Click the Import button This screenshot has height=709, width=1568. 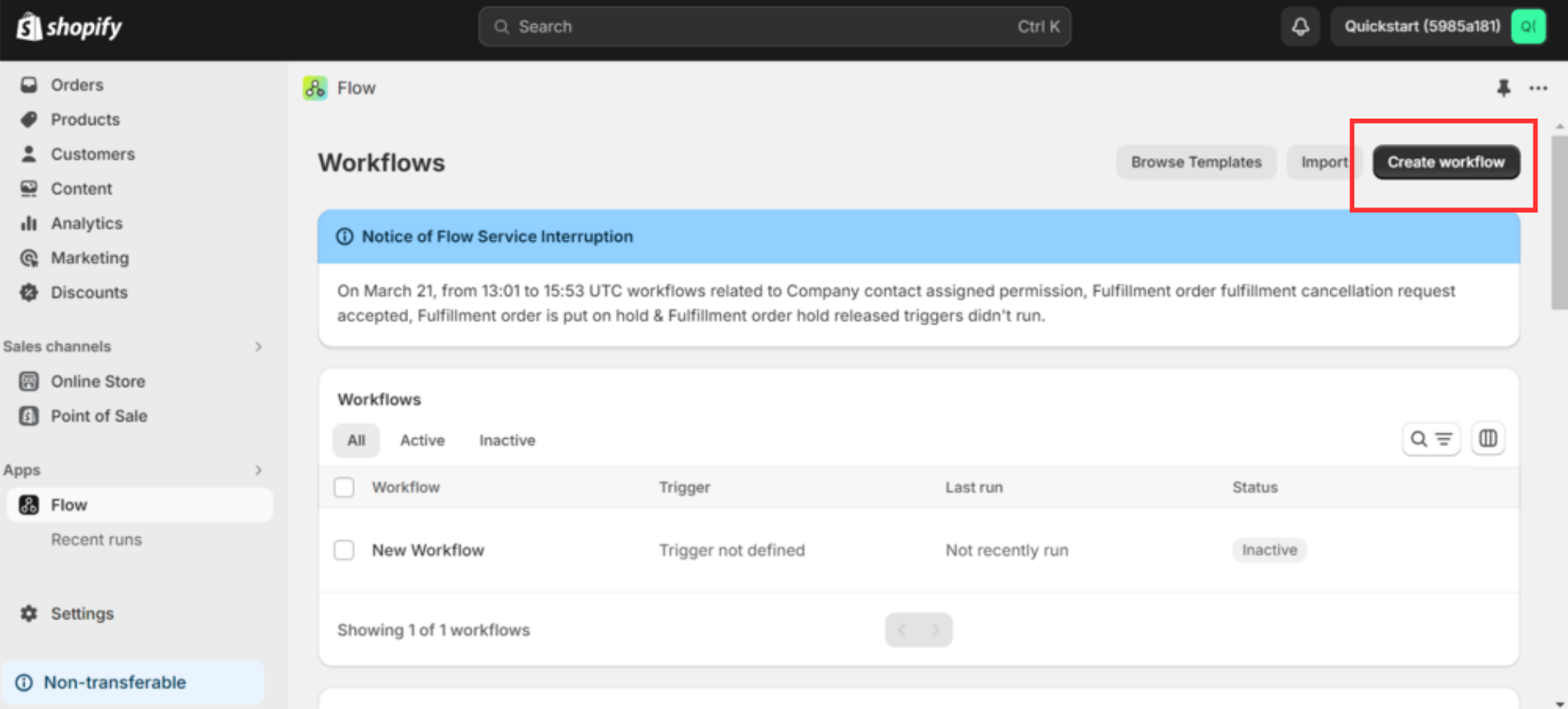pos(1324,162)
